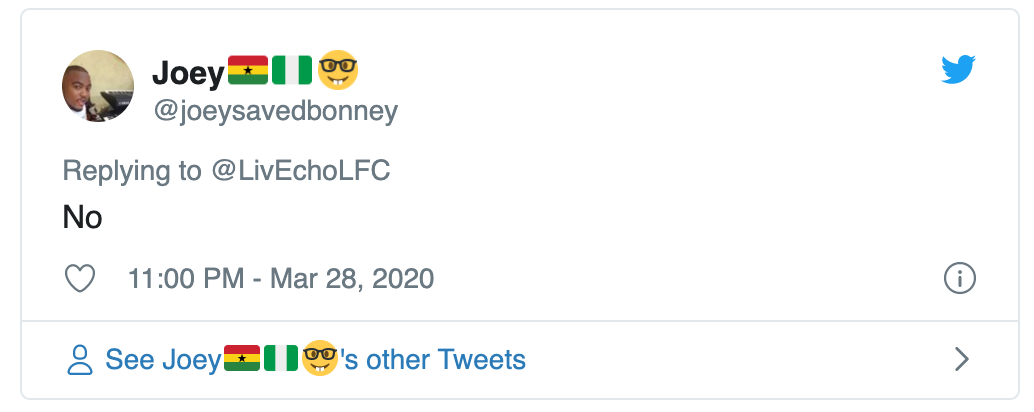
Task: Click the Nigeria flag emoji in the footer link
Action: [281, 358]
